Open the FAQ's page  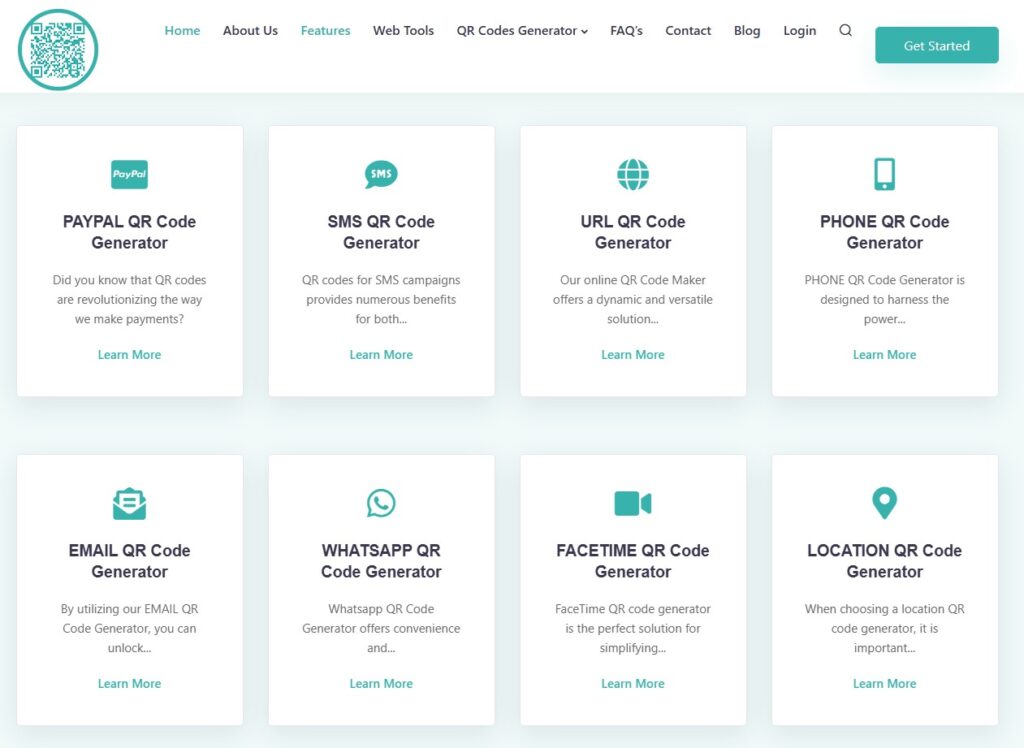(626, 31)
